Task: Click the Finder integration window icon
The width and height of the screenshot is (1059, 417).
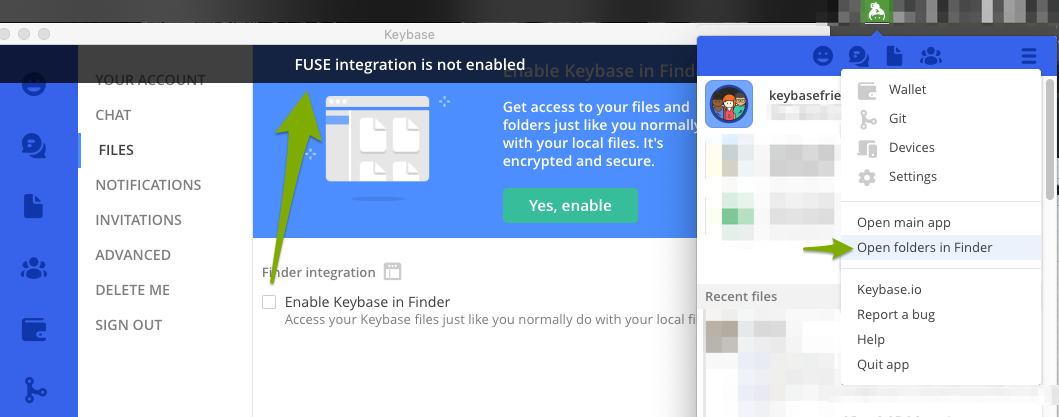Action: point(392,272)
